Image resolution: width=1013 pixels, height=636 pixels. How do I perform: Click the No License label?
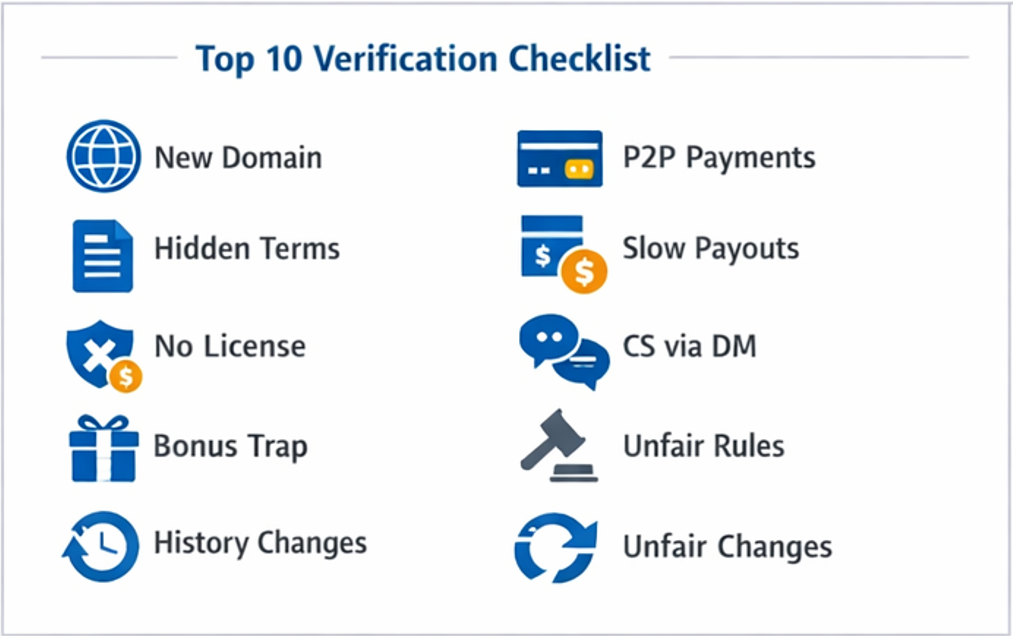[230, 346]
